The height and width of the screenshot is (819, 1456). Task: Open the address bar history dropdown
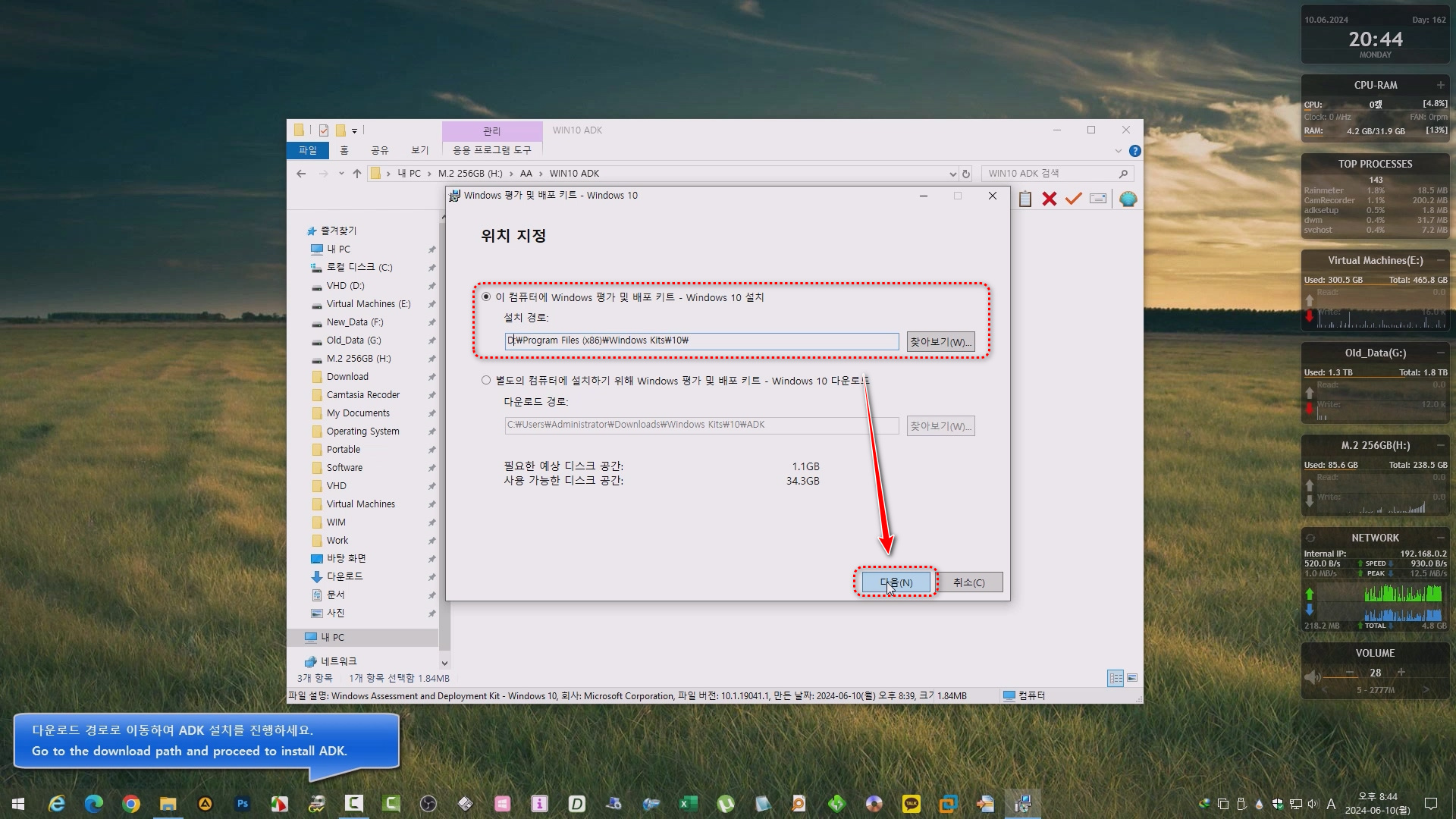[x=953, y=174]
